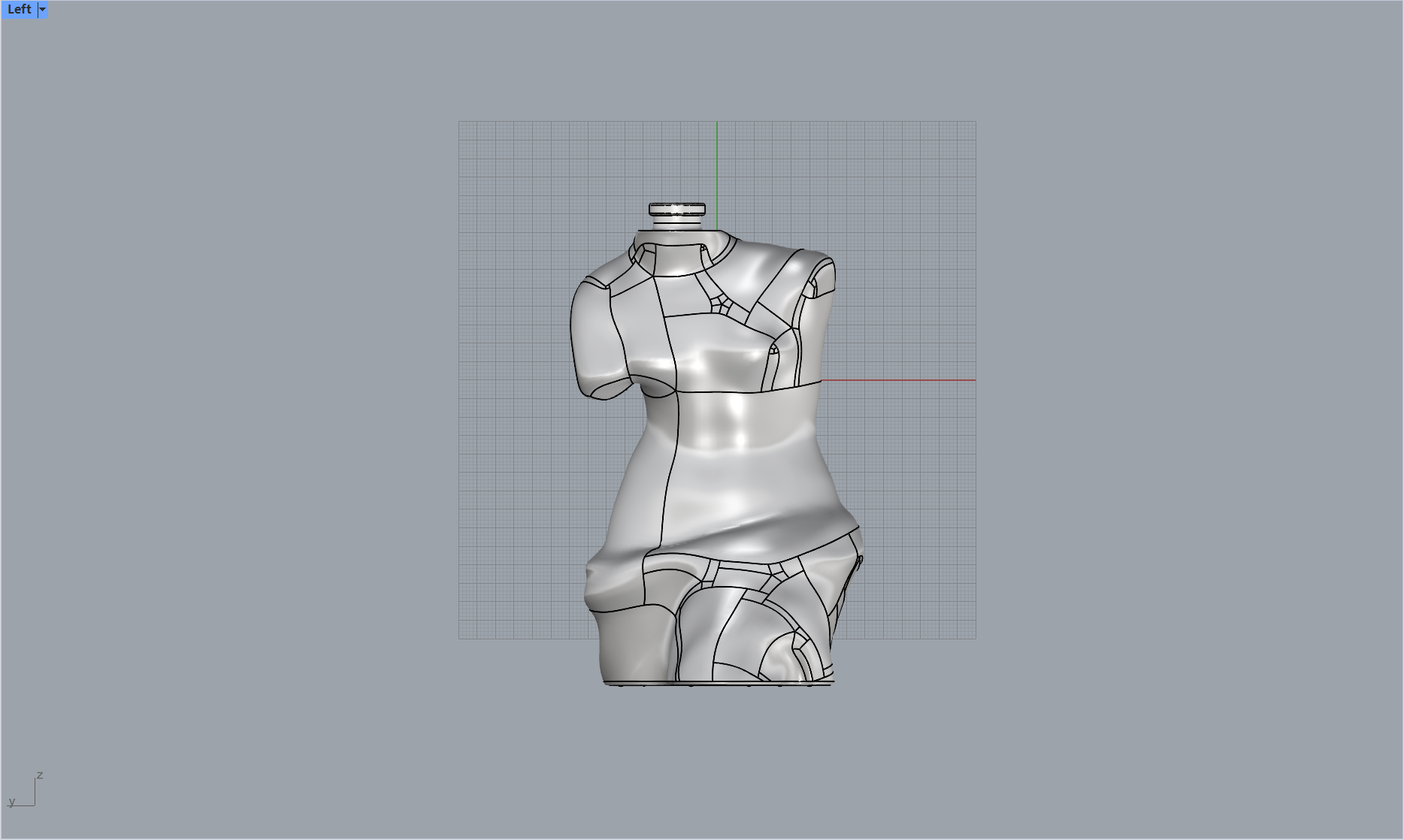The image size is (1404, 840).
Task: Click the red horizontal axis line
Action: pos(902,380)
